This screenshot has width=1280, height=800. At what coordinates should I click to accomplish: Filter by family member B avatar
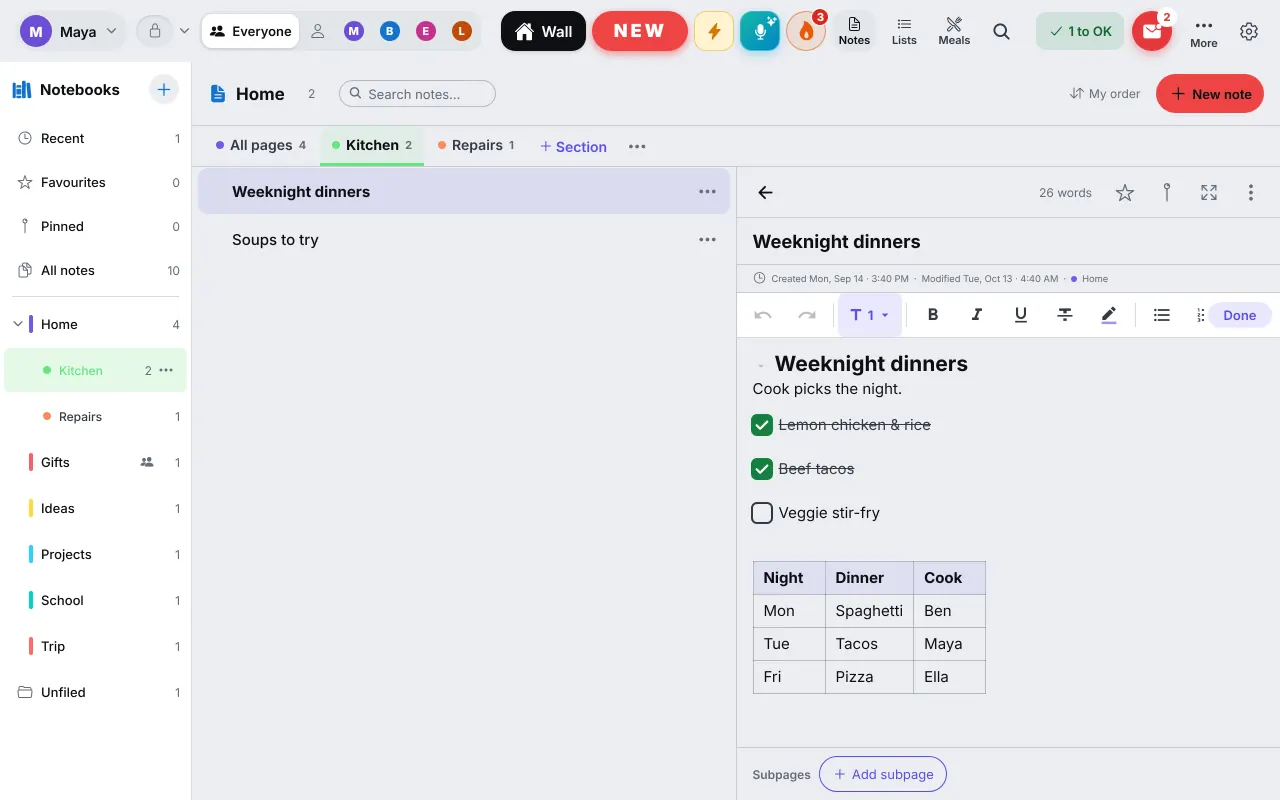(x=389, y=31)
